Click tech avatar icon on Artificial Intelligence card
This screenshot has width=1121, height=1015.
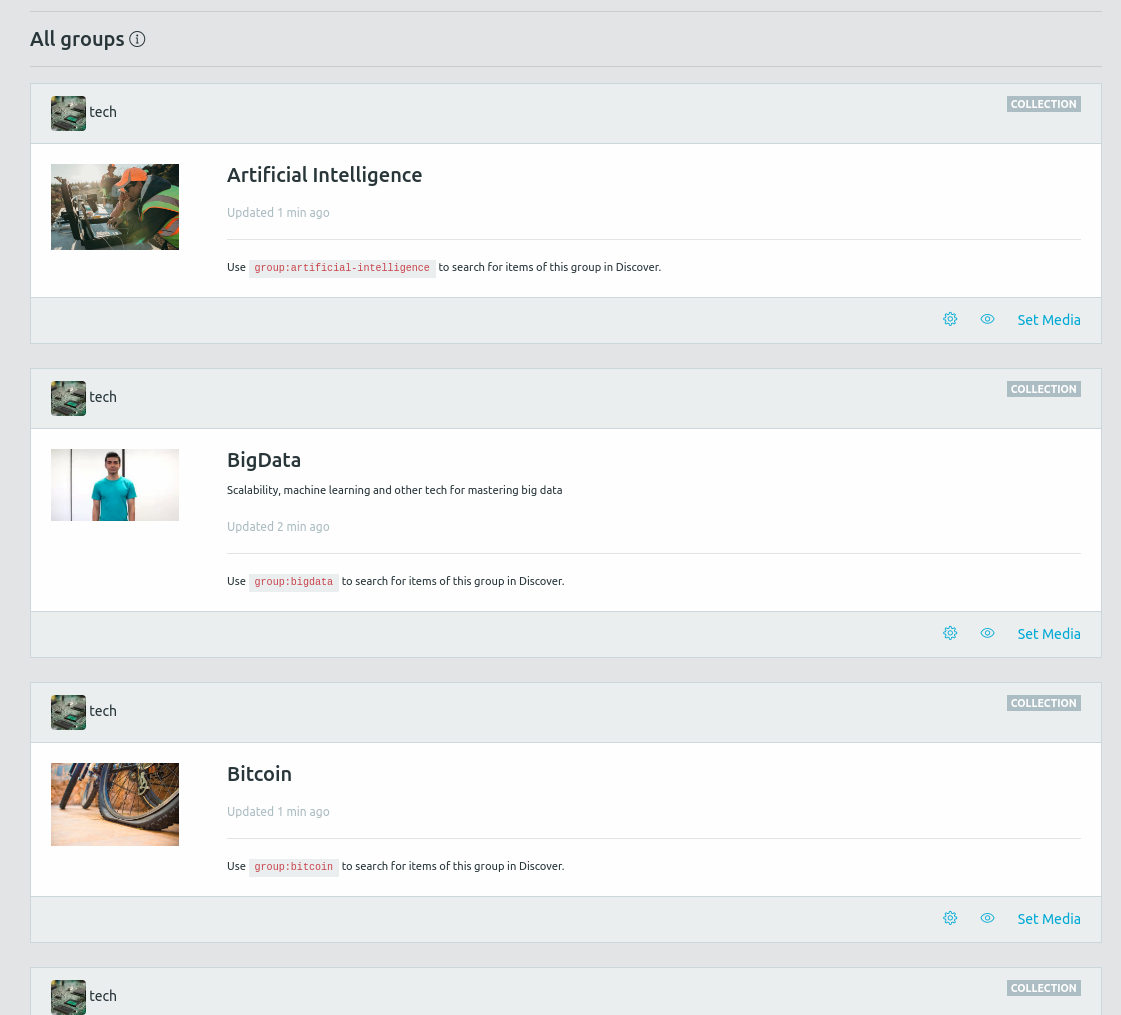point(68,113)
